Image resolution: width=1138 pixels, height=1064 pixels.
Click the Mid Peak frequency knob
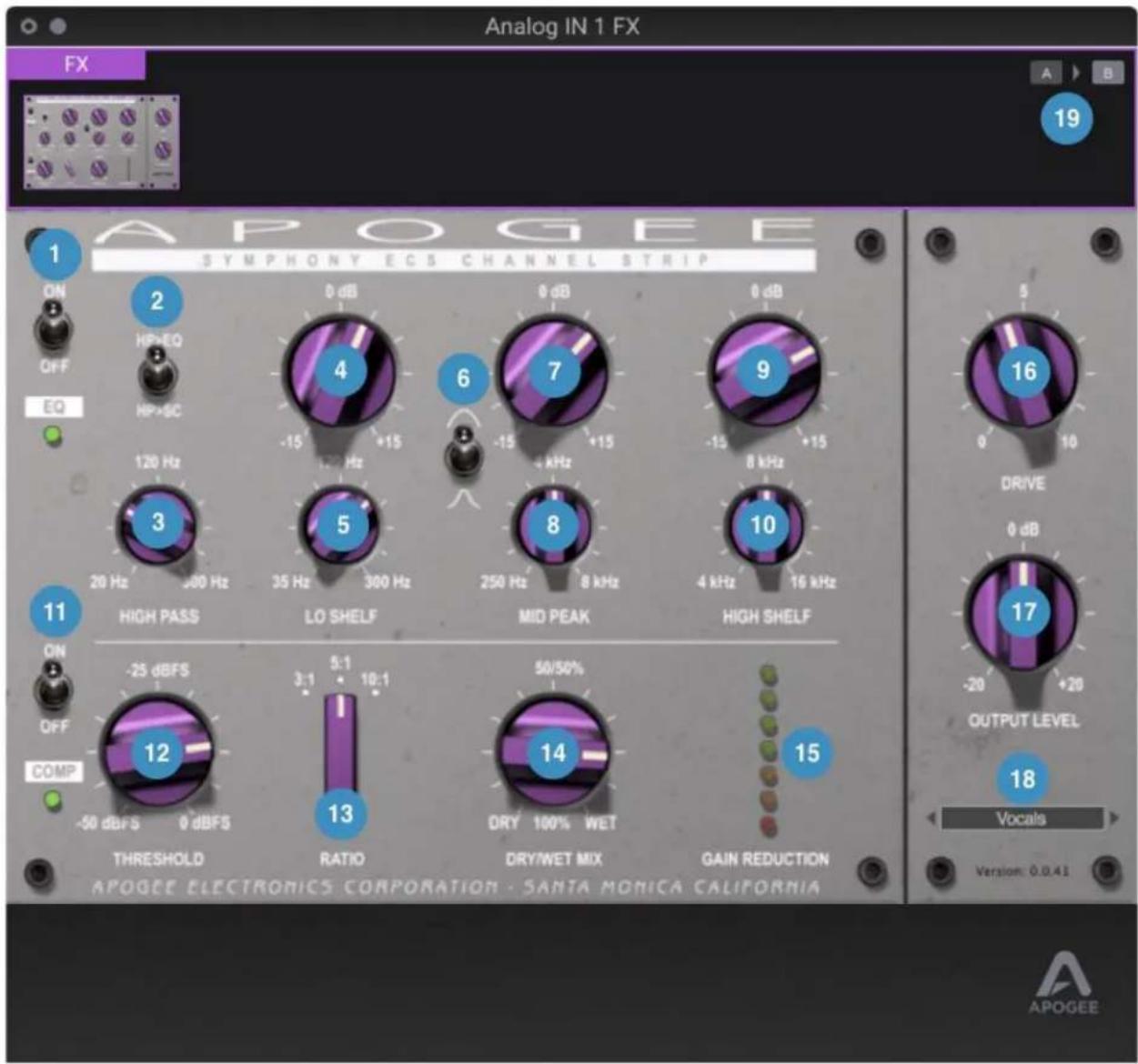pyautogui.click(x=552, y=525)
